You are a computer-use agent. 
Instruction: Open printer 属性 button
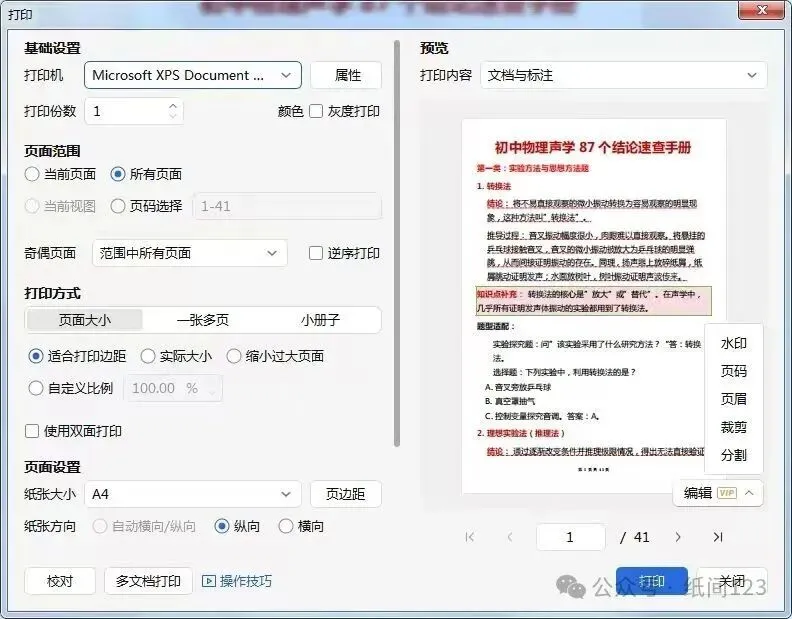click(346, 75)
